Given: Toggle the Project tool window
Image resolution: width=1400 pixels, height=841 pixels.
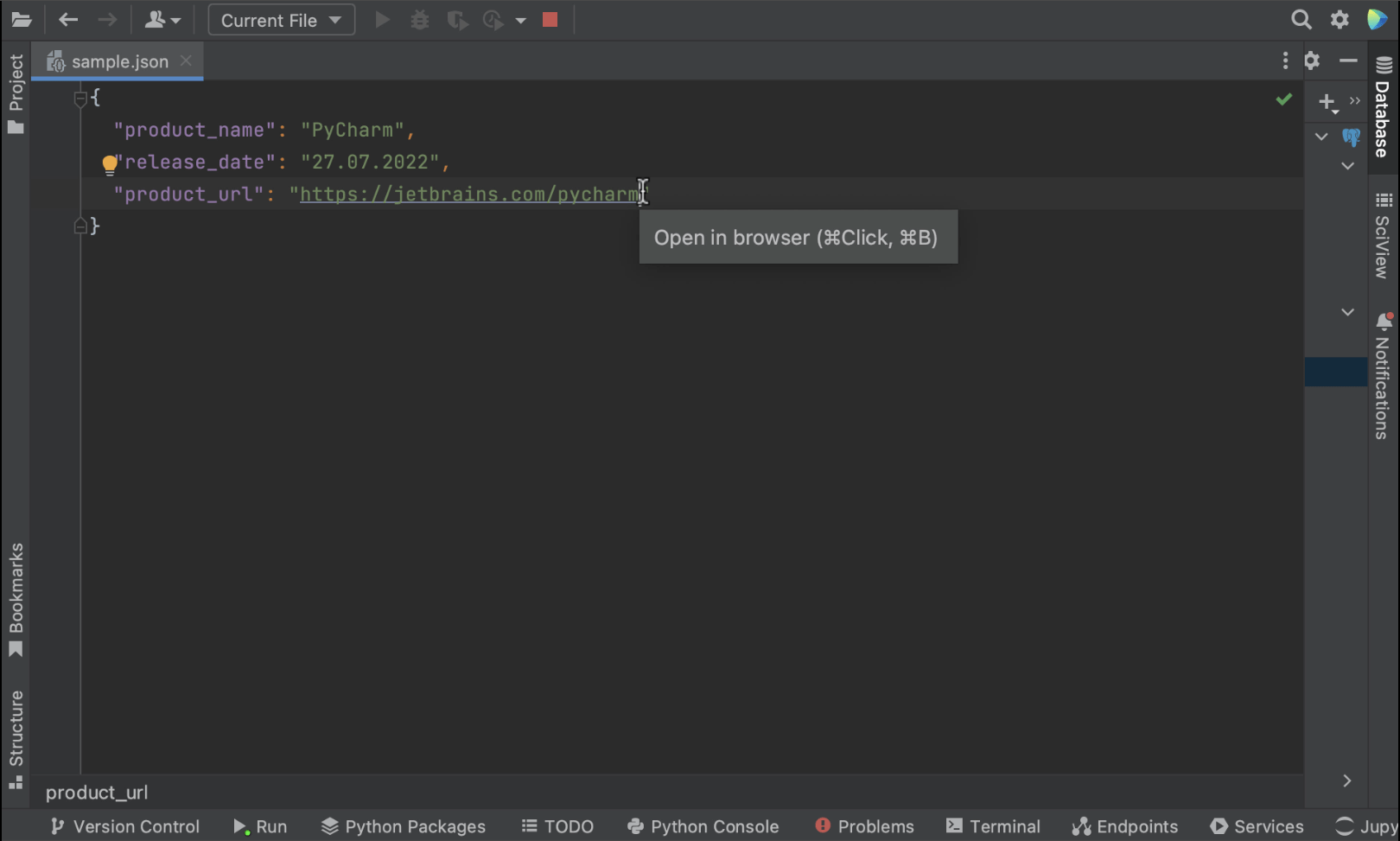Looking at the screenshot, I should 16,93.
